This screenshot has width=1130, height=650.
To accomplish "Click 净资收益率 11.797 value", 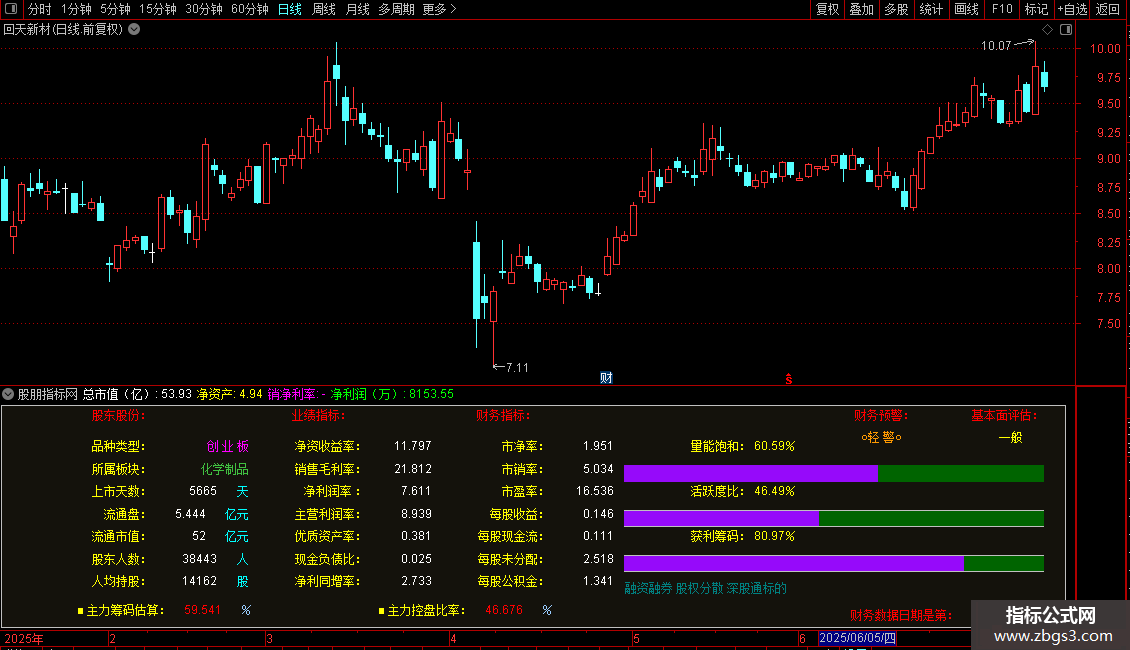I will [x=413, y=446].
